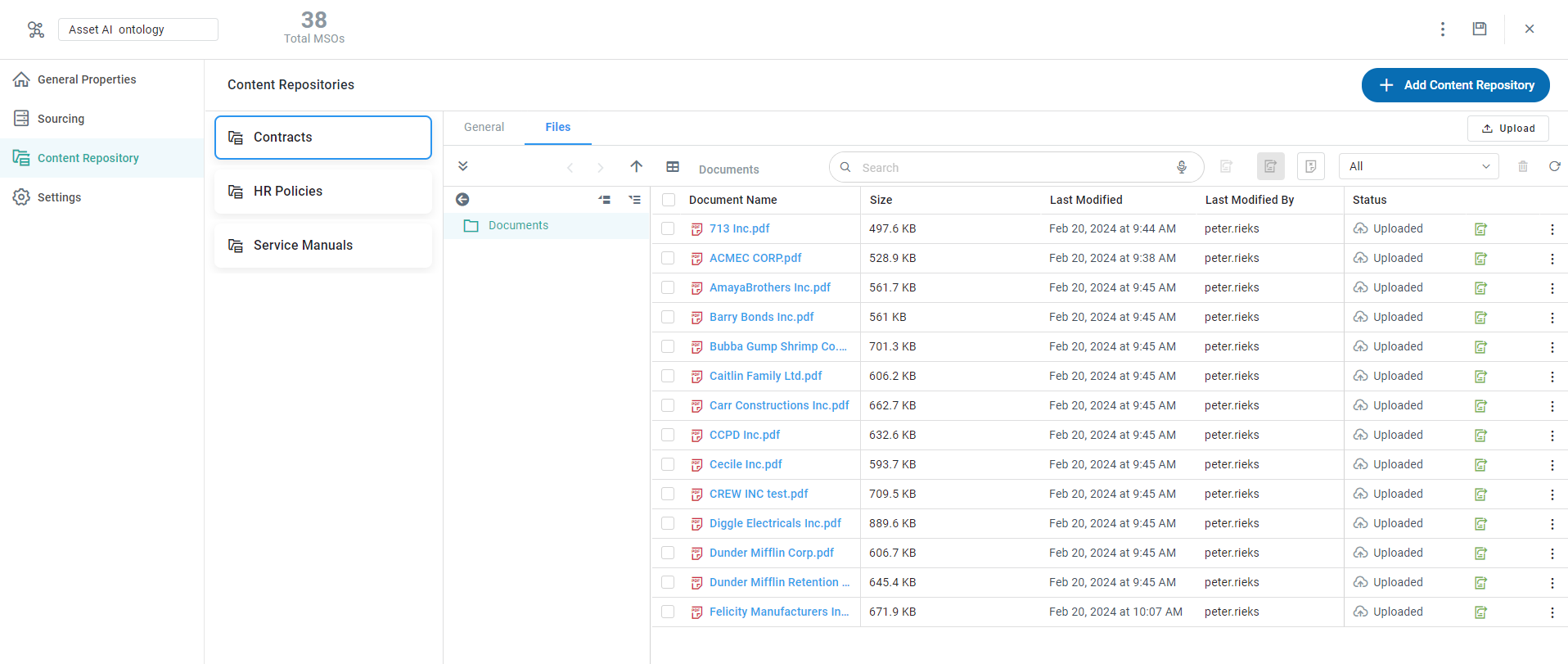Click the Add Content Repository button

click(1455, 85)
